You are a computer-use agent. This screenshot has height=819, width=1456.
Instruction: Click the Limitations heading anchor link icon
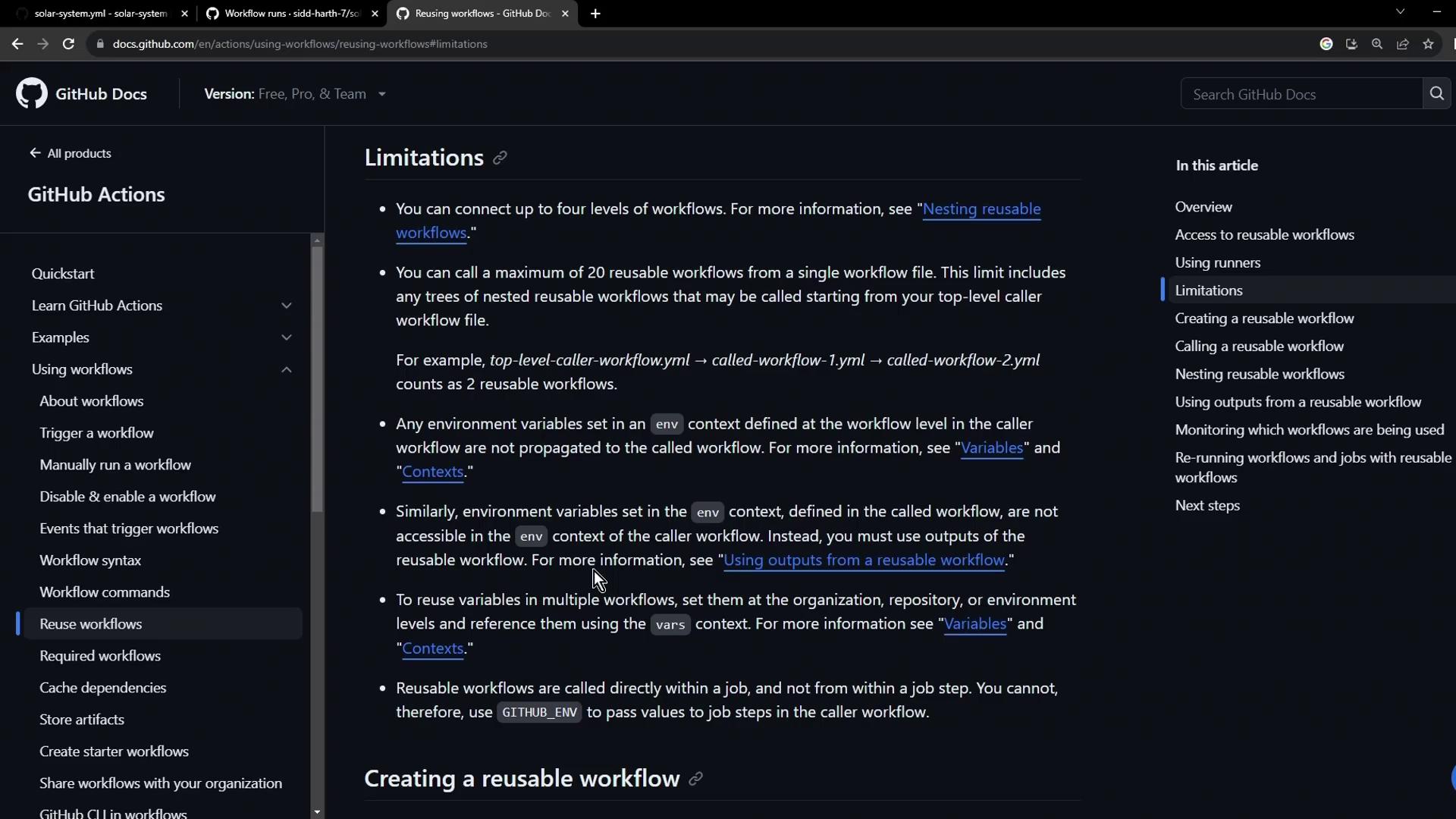point(500,158)
